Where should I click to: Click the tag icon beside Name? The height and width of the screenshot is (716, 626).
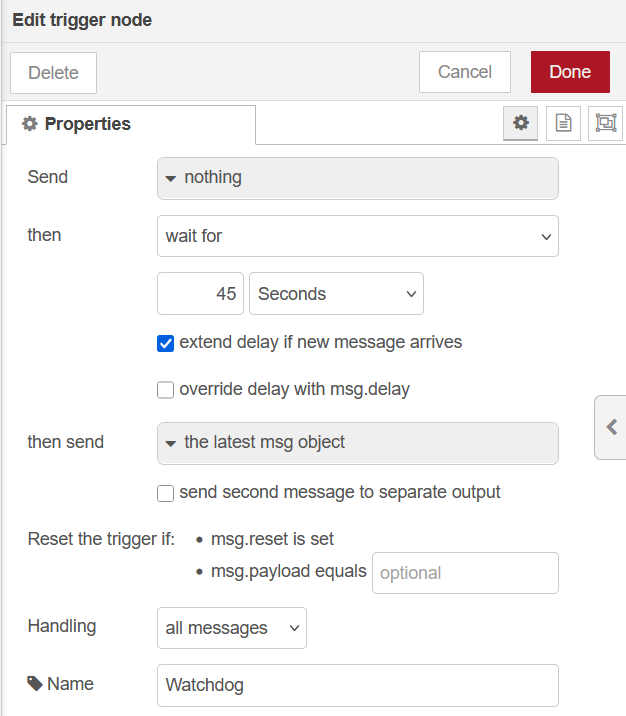click(x=35, y=684)
